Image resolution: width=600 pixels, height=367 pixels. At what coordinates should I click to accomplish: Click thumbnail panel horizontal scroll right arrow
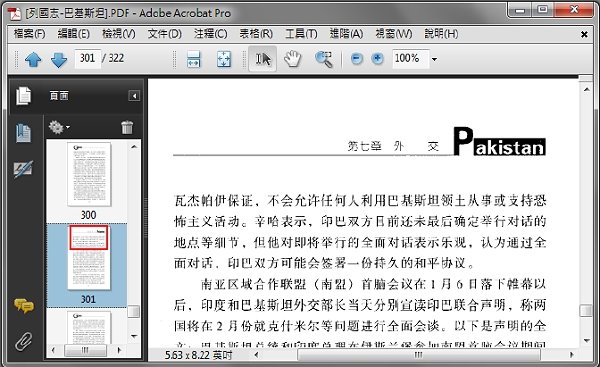point(119,350)
